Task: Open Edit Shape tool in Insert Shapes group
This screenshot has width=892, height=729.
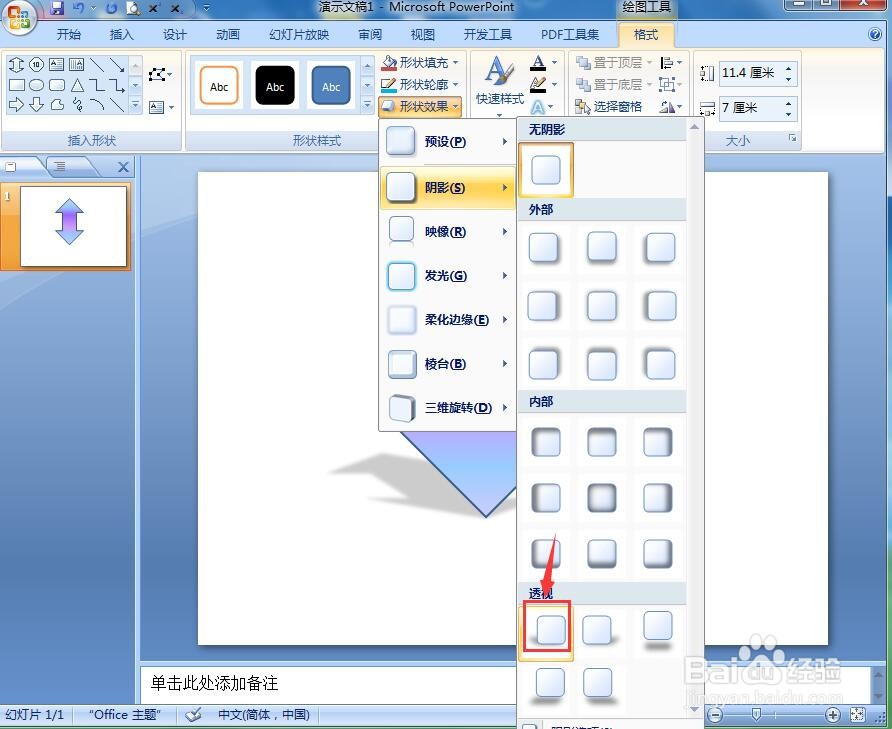Action: (x=159, y=75)
